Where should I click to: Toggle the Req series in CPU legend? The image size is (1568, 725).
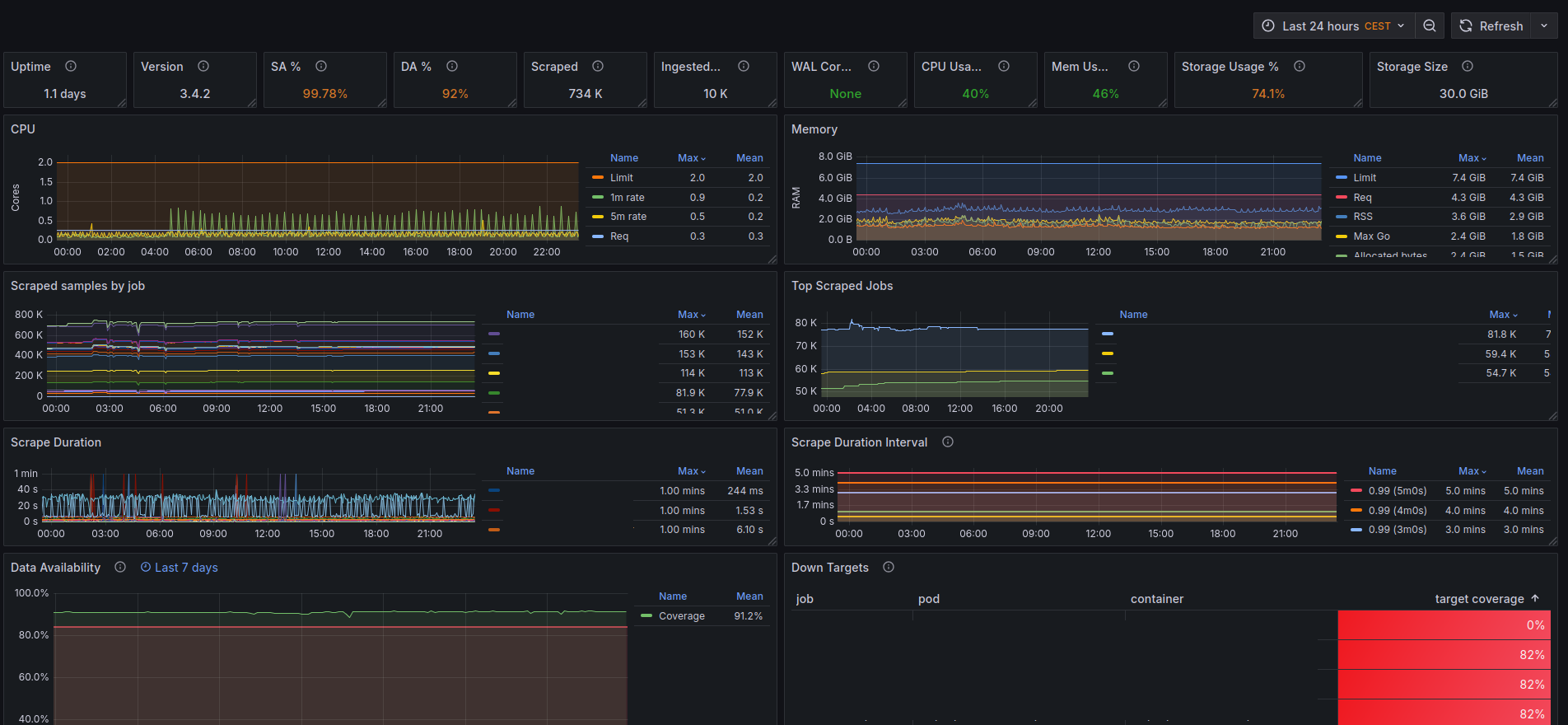tap(619, 236)
